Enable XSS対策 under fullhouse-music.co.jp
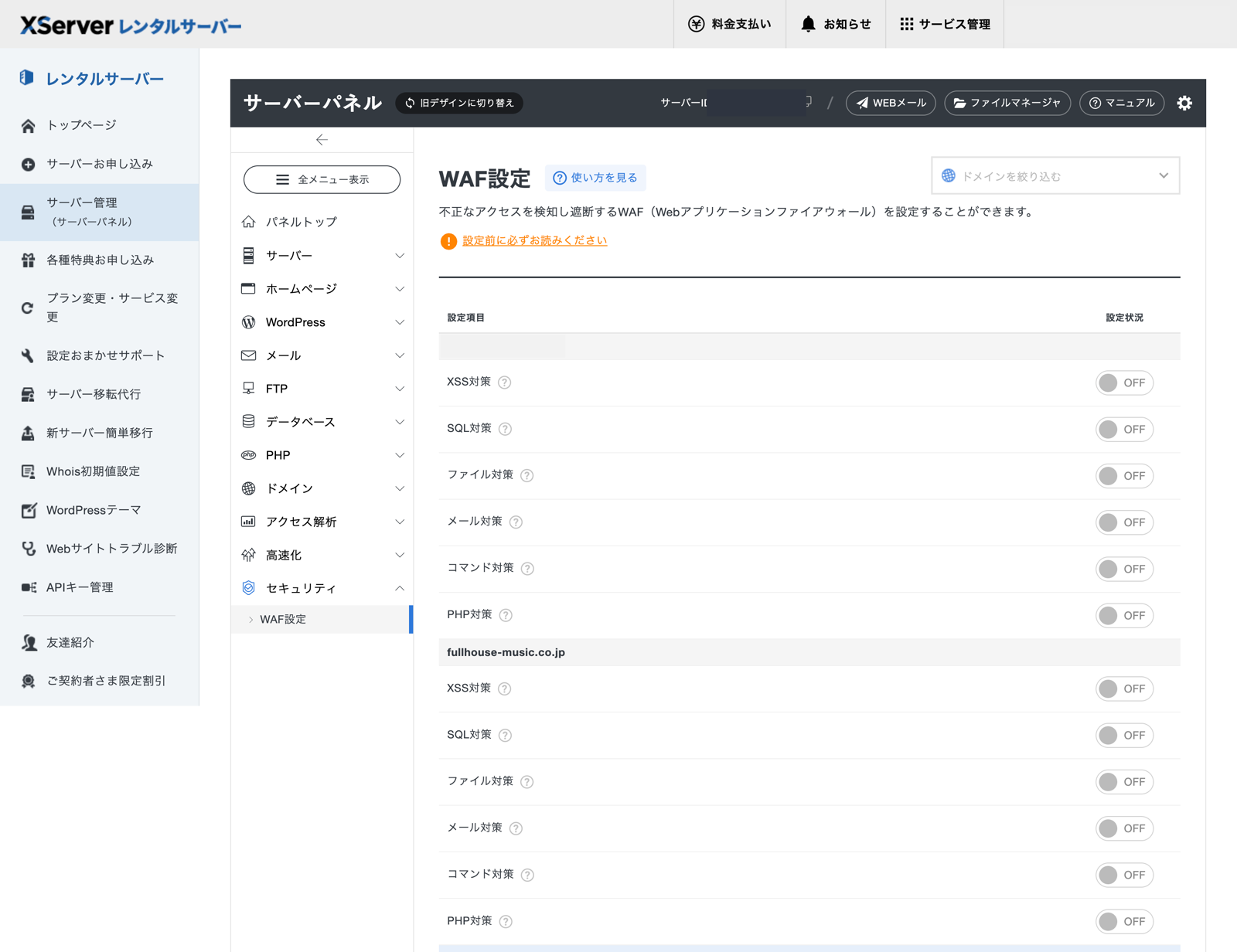The height and width of the screenshot is (952, 1237). (x=1124, y=688)
